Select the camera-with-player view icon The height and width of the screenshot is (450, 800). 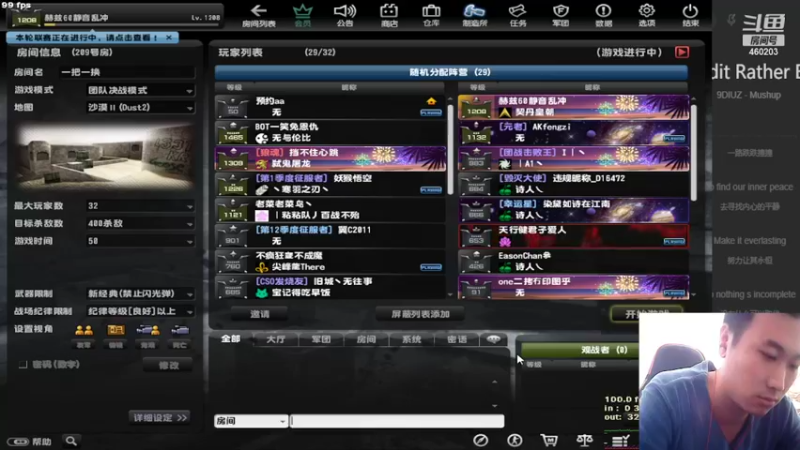click(148, 331)
